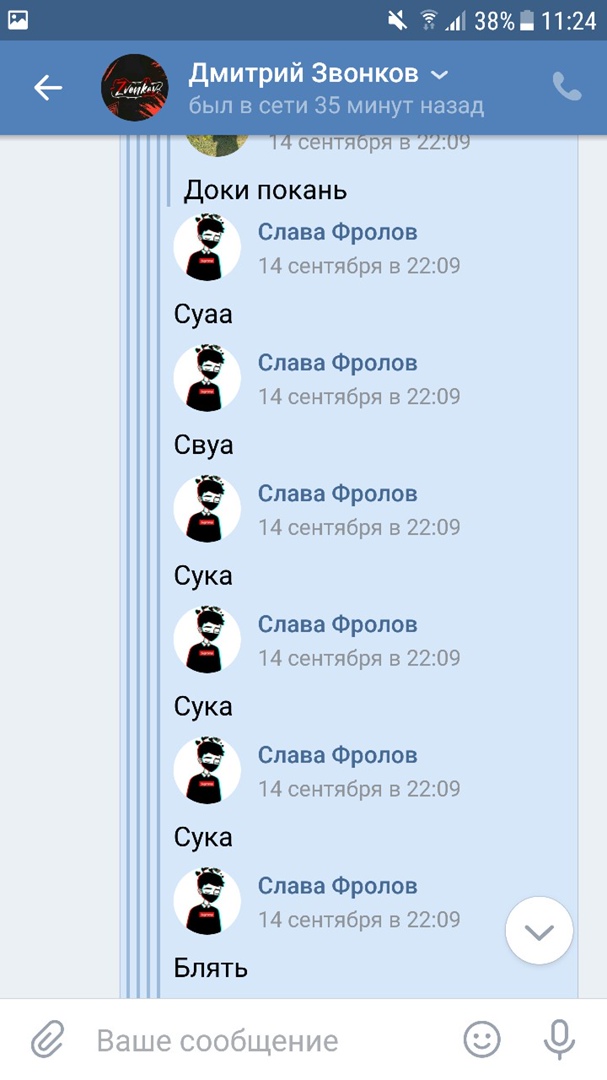The width and height of the screenshot is (607, 1080).
Task: Open Слава Фролов name above Суаа
Action: [338, 232]
